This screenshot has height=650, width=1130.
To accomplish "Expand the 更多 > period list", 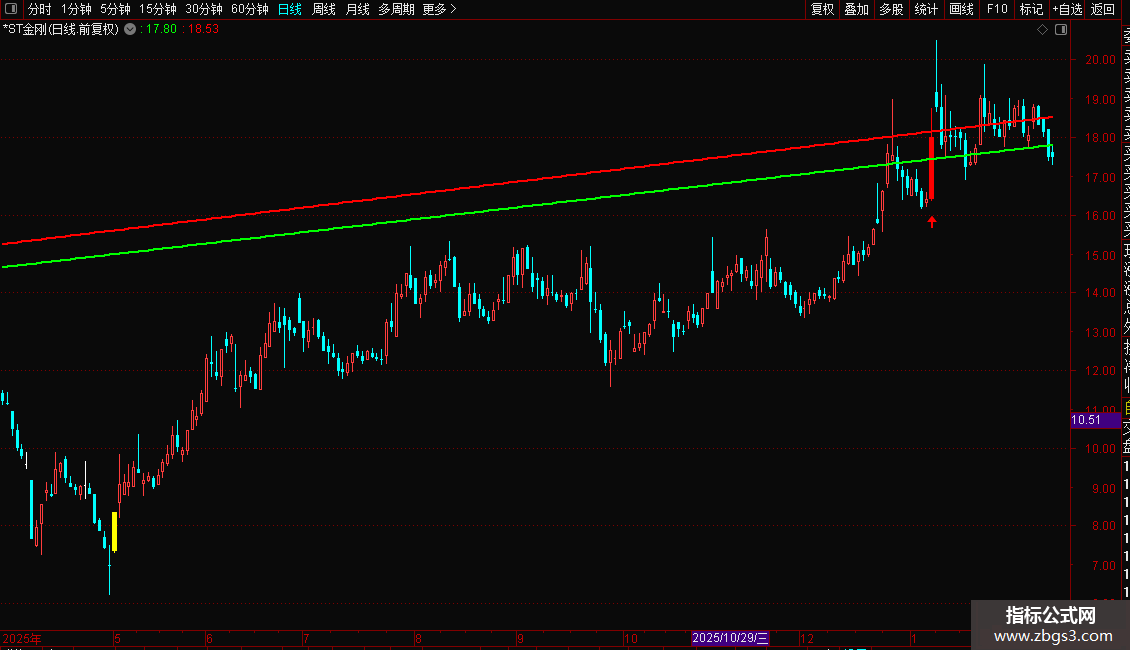I will coord(440,9).
